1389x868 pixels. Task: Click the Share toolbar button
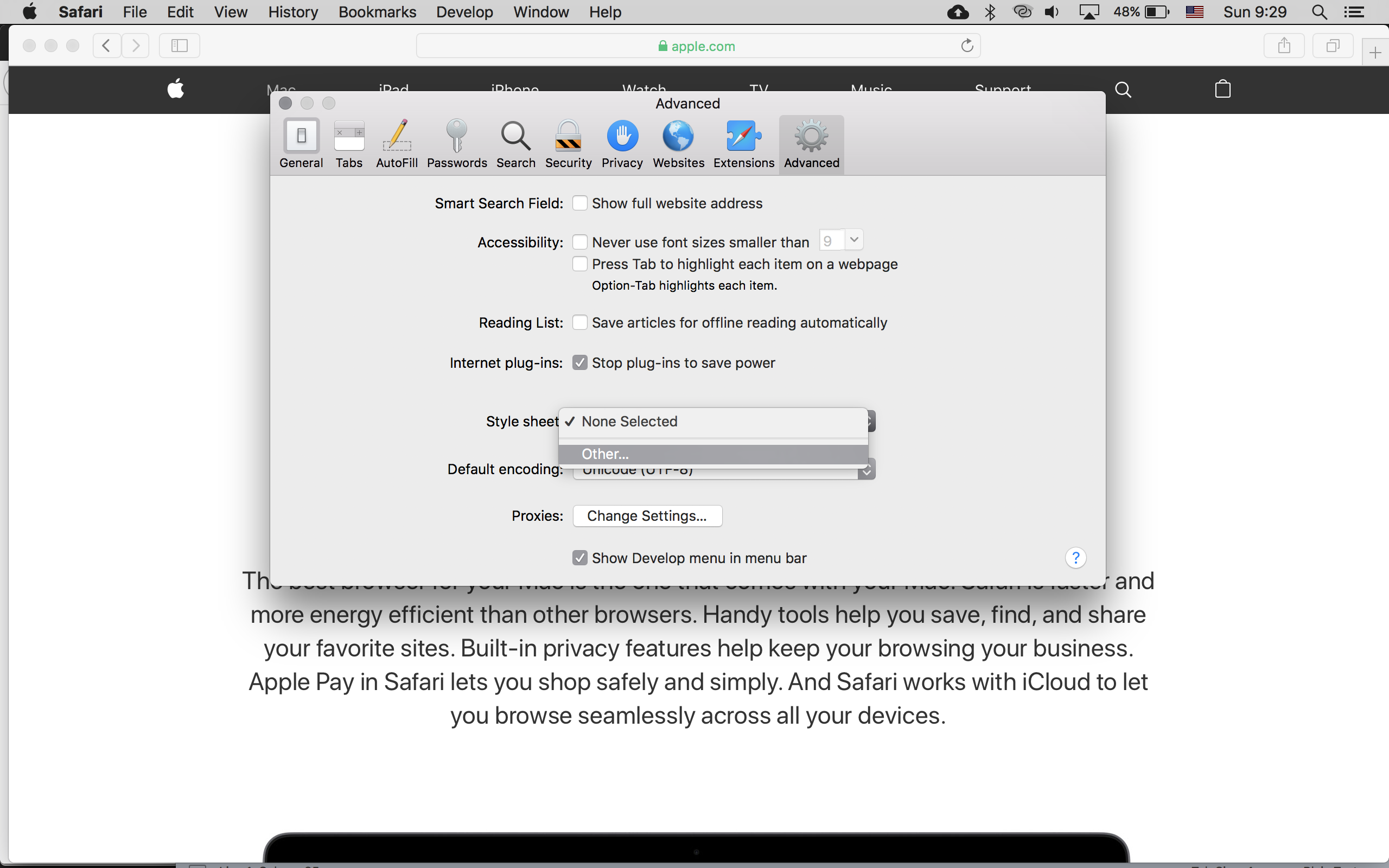point(1284,46)
